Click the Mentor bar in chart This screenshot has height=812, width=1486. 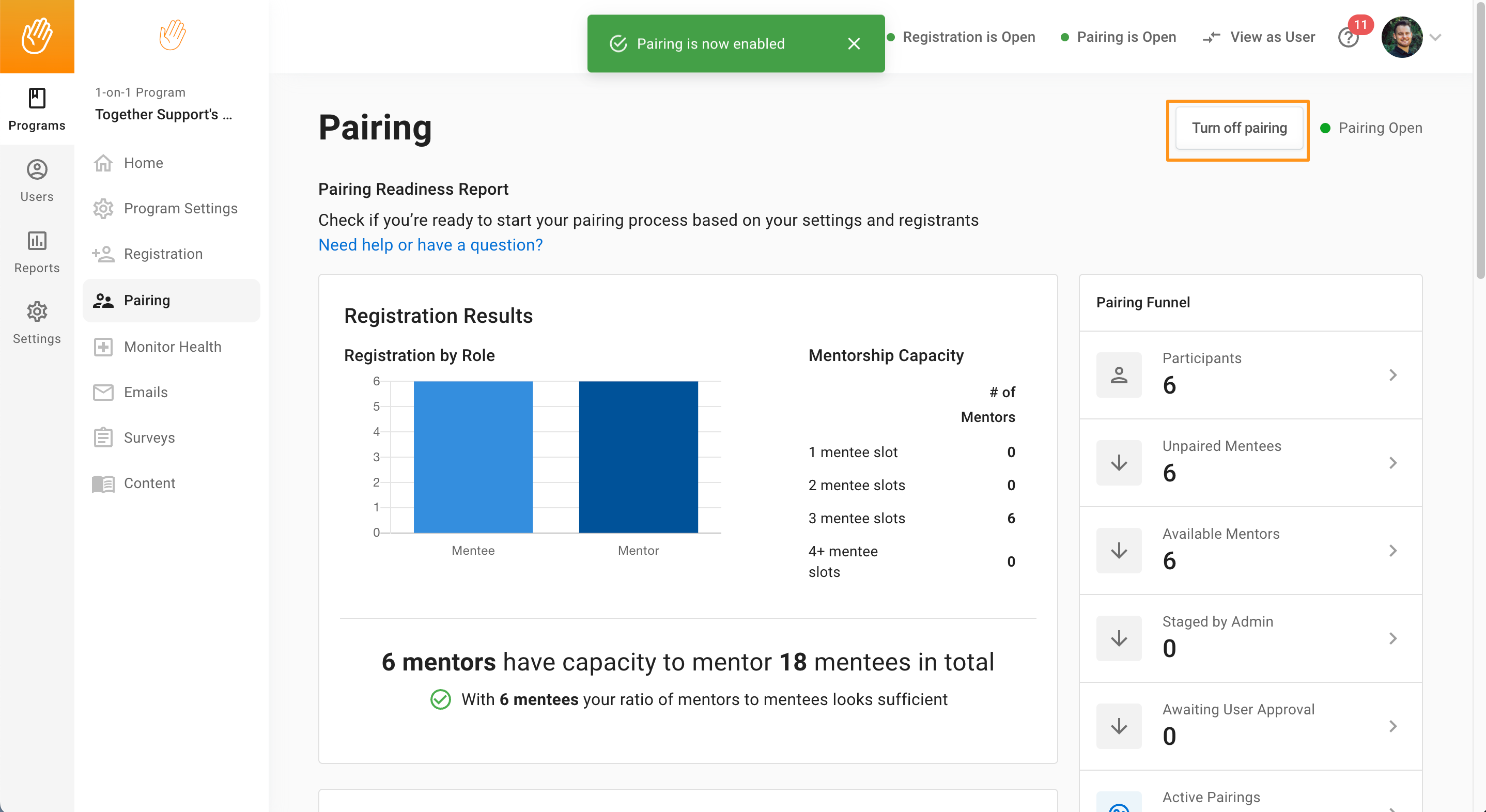coord(638,457)
